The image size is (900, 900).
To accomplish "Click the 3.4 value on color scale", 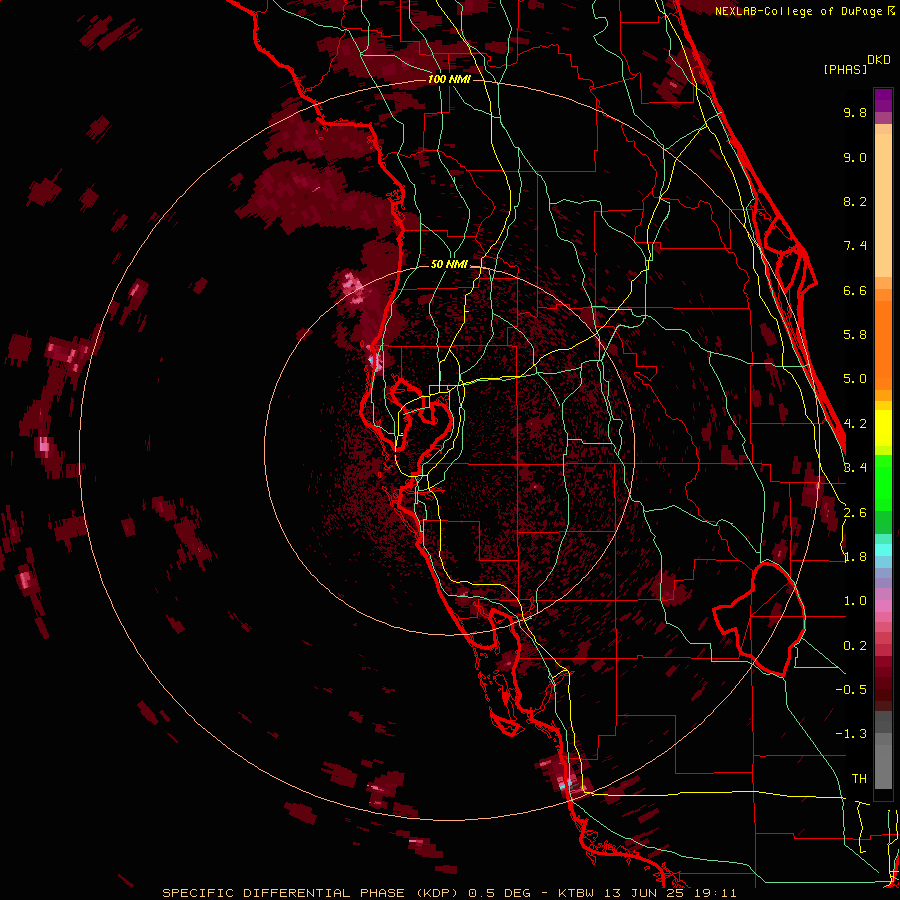I will coord(855,468).
